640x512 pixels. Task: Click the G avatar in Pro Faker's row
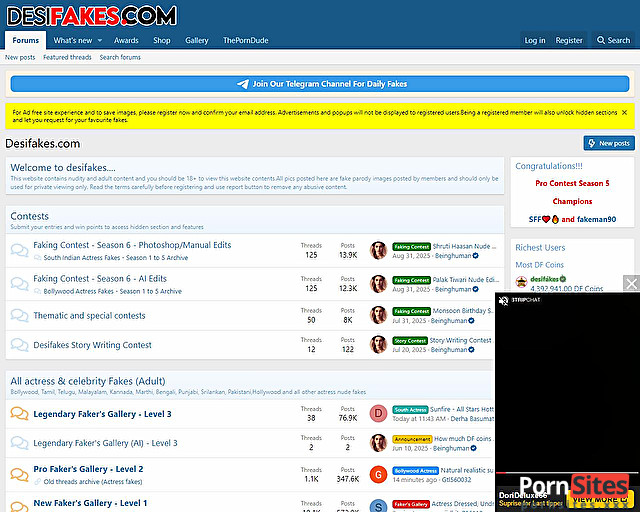[x=378, y=474]
